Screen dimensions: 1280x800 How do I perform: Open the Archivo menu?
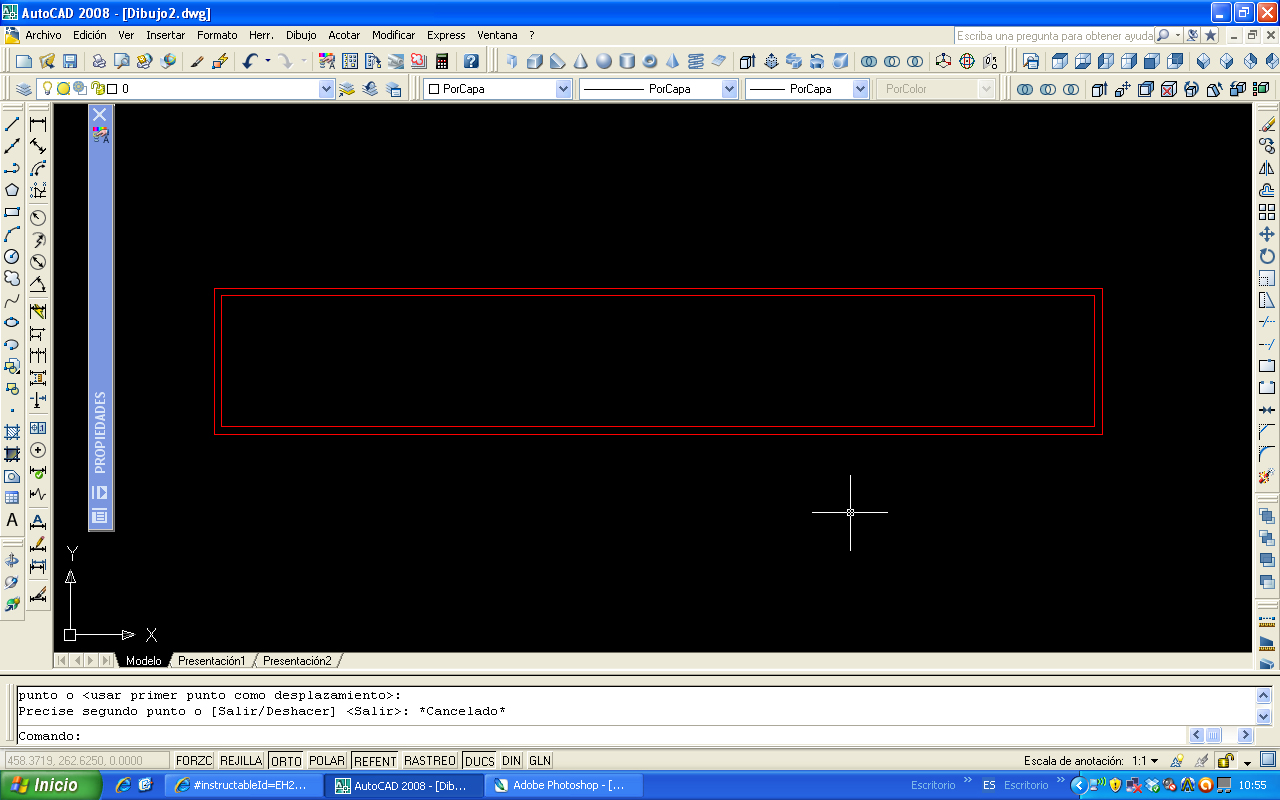click(43, 35)
